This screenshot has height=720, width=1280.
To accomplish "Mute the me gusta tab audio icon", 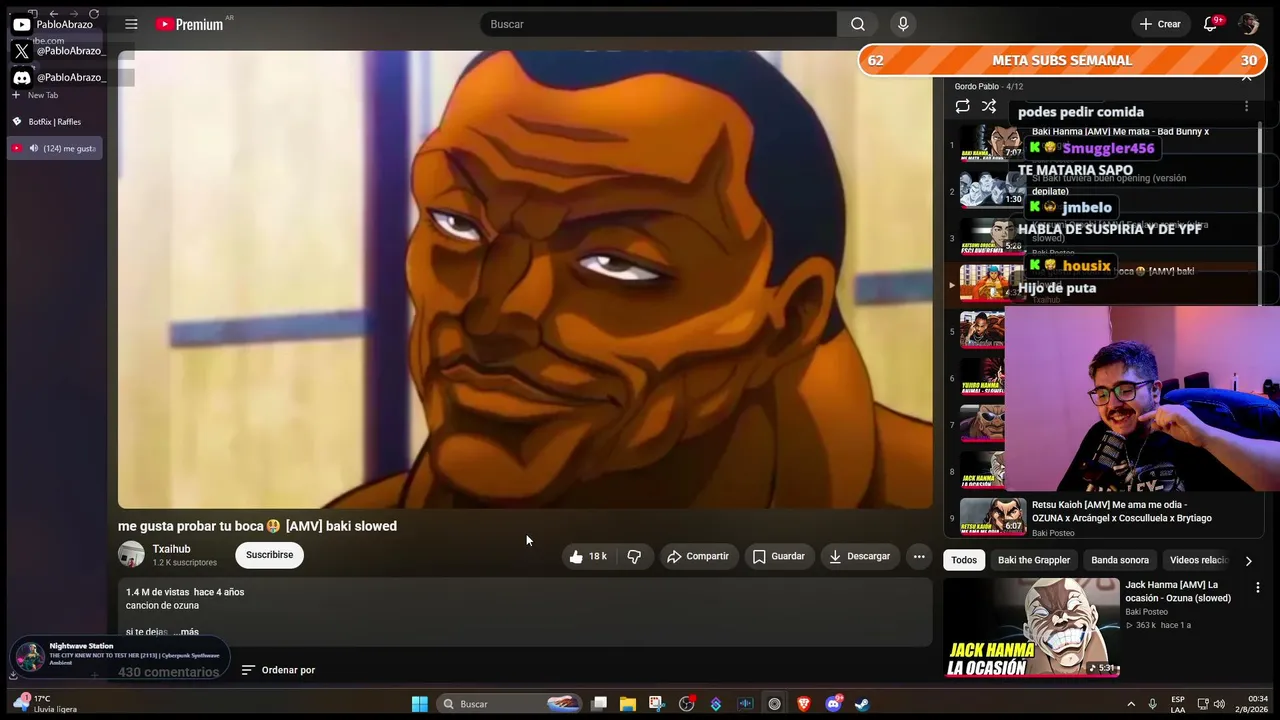I will pos(33,148).
